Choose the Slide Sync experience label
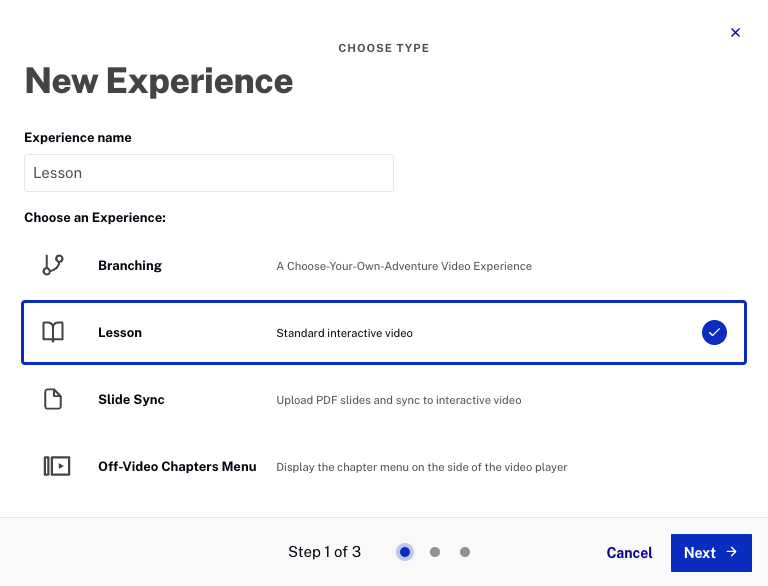The width and height of the screenshot is (768, 586). pyautogui.click(x=131, y=400)
